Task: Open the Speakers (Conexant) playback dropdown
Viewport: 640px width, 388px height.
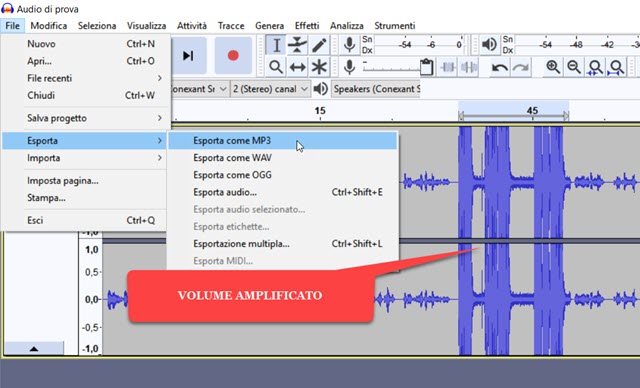Action: pos(376,89)
